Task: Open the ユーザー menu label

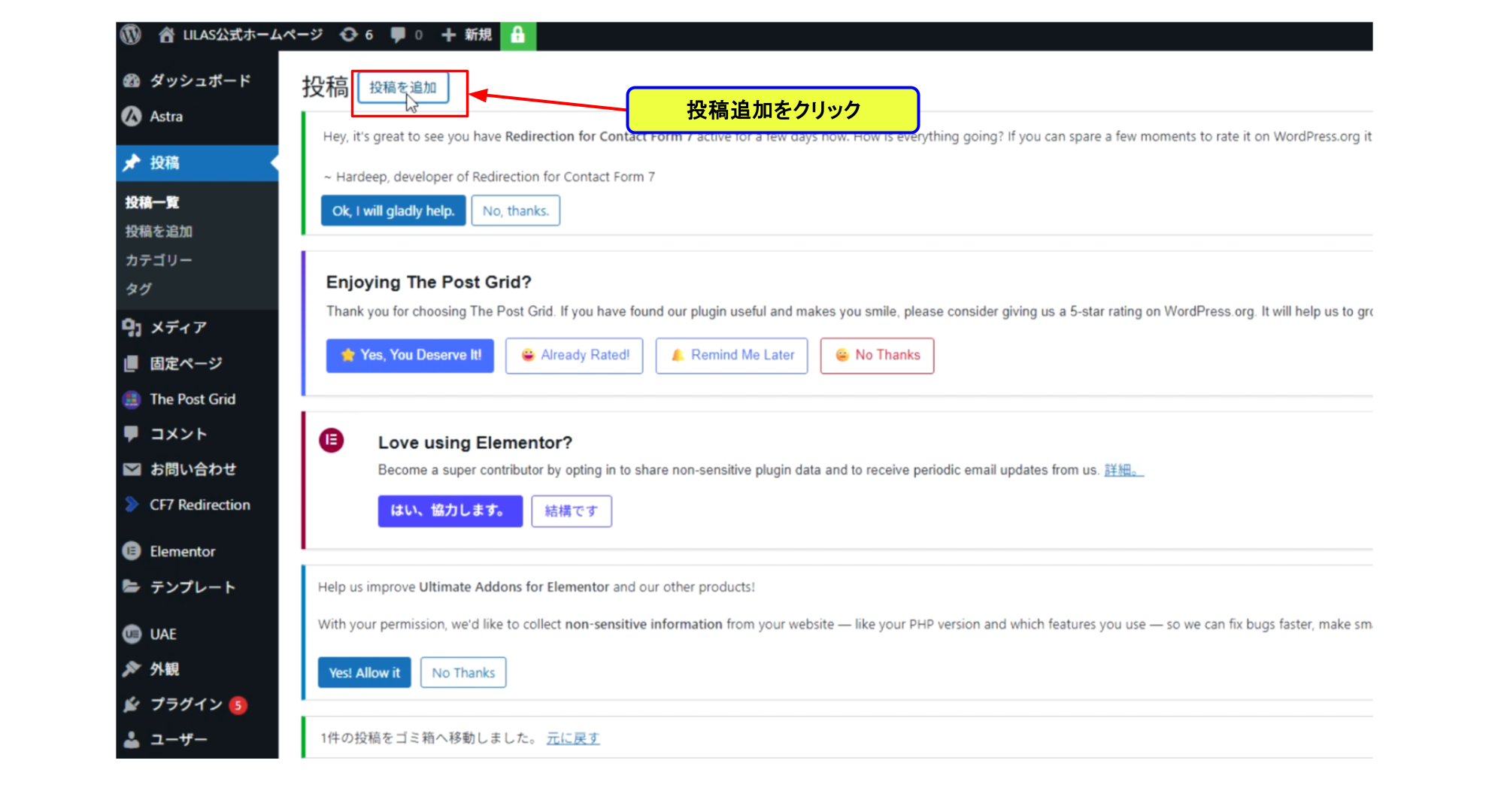Action: 178,740
